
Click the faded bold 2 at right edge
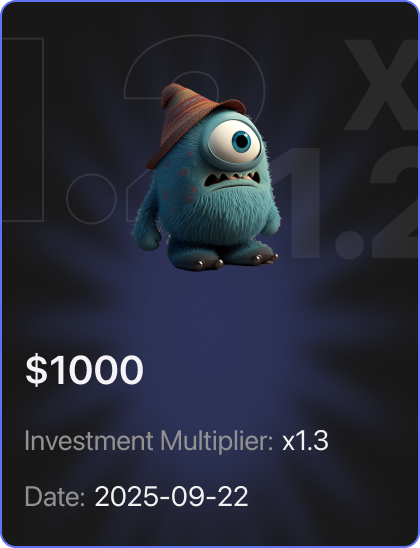(395, 203)
